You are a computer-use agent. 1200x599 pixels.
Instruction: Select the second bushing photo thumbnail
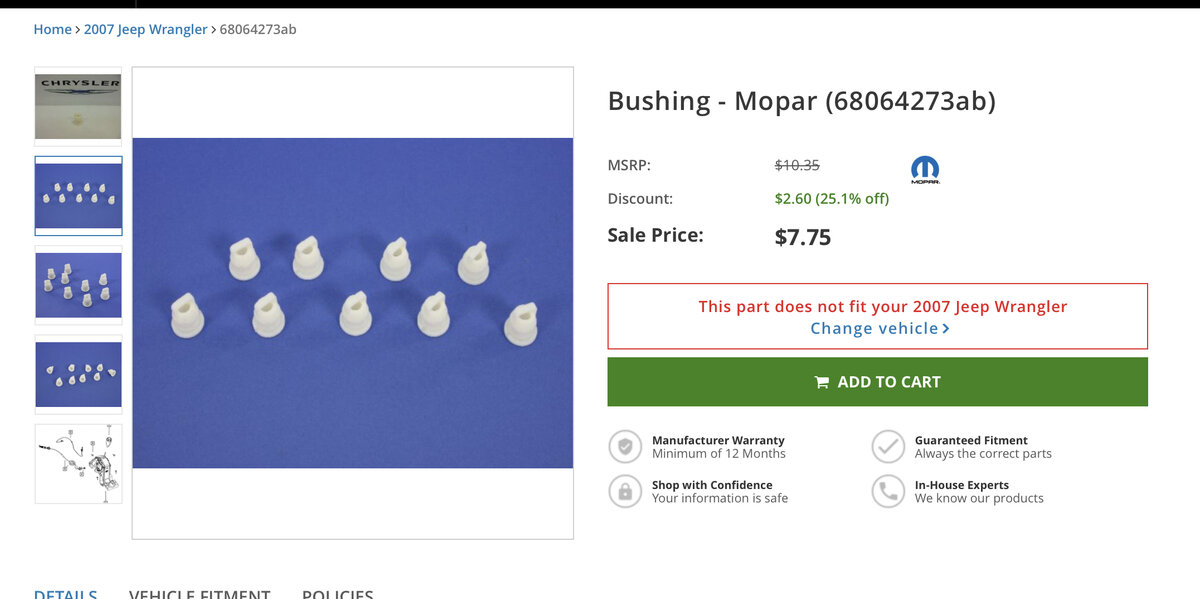(78, 195)
